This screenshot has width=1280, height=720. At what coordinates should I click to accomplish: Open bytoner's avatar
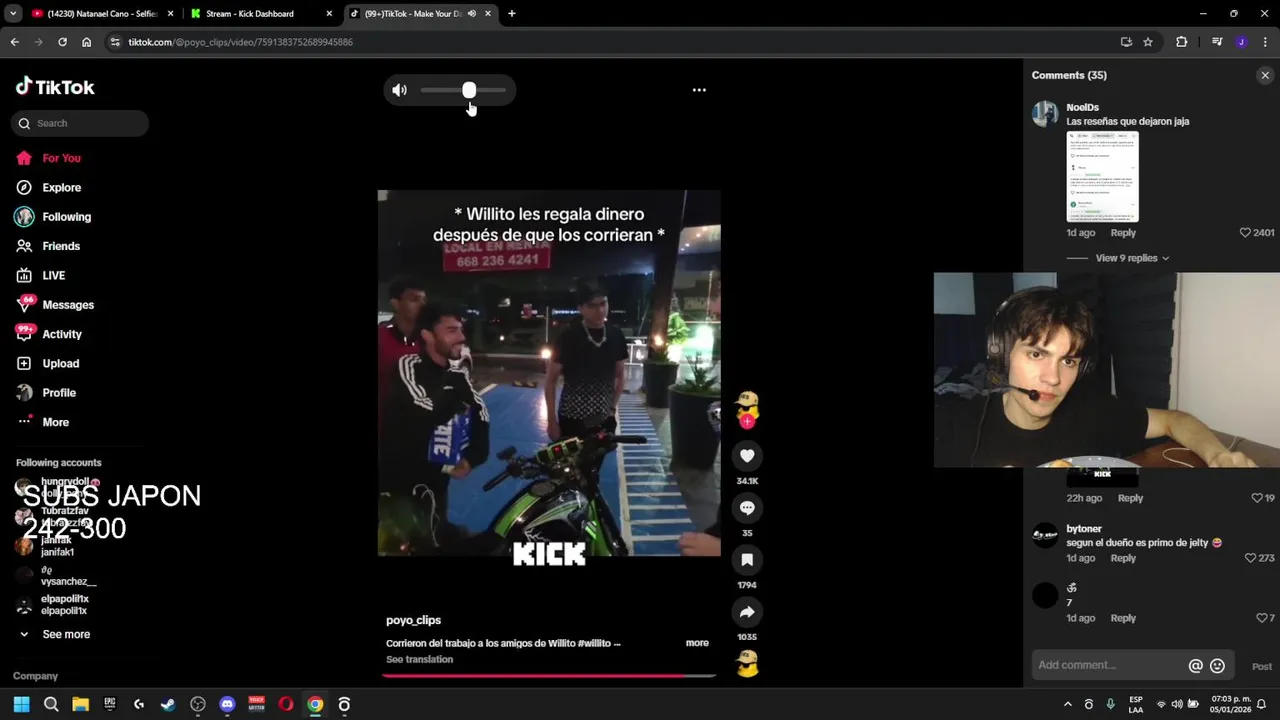click(x=1045, y=535)
